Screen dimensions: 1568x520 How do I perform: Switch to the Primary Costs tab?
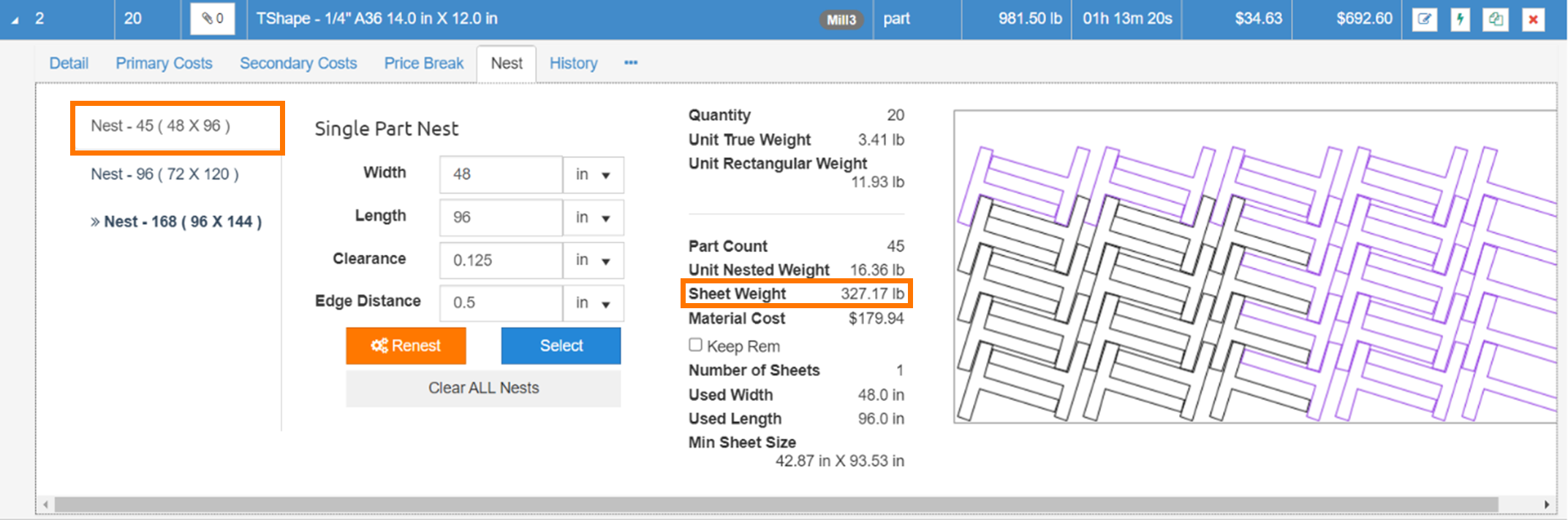coord(164,64)
